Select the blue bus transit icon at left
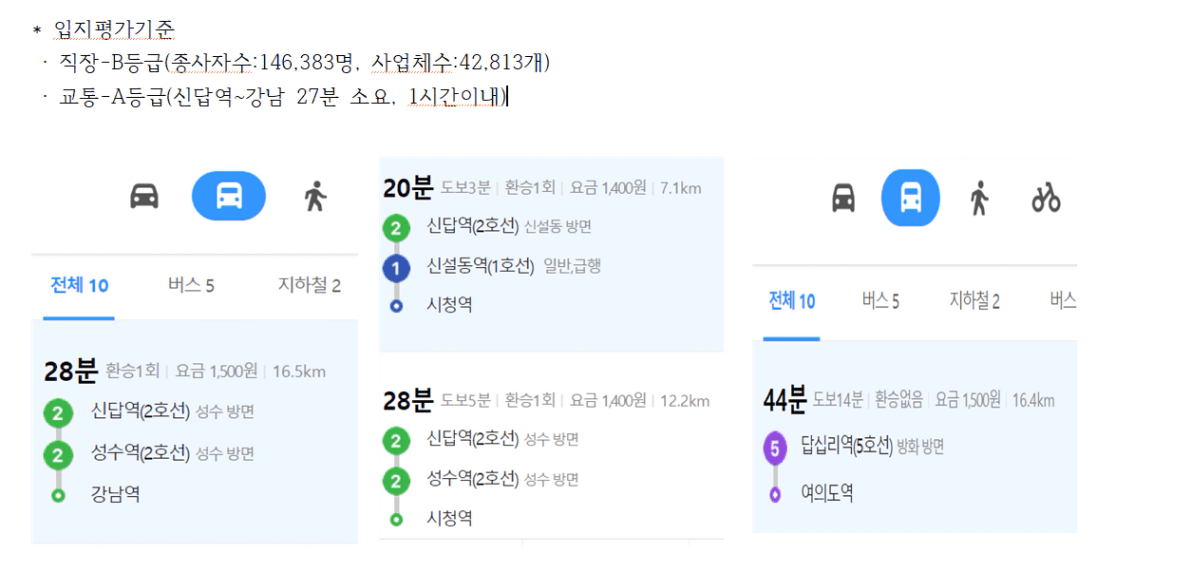This screenshot has width=1191, height=573. coord(229,197)
